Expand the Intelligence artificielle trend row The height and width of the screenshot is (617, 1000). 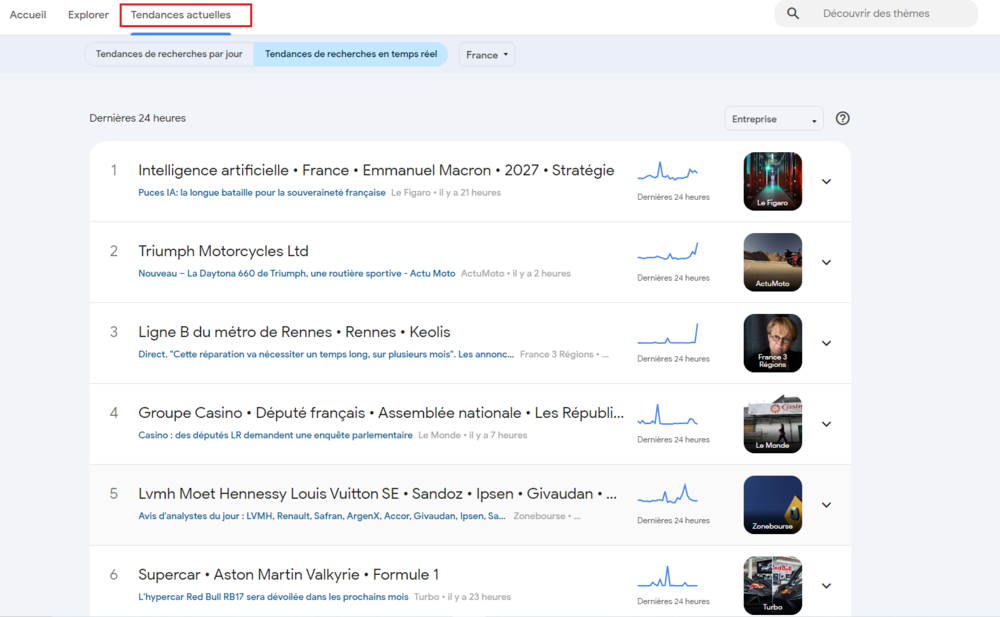(x=826, y=182)
